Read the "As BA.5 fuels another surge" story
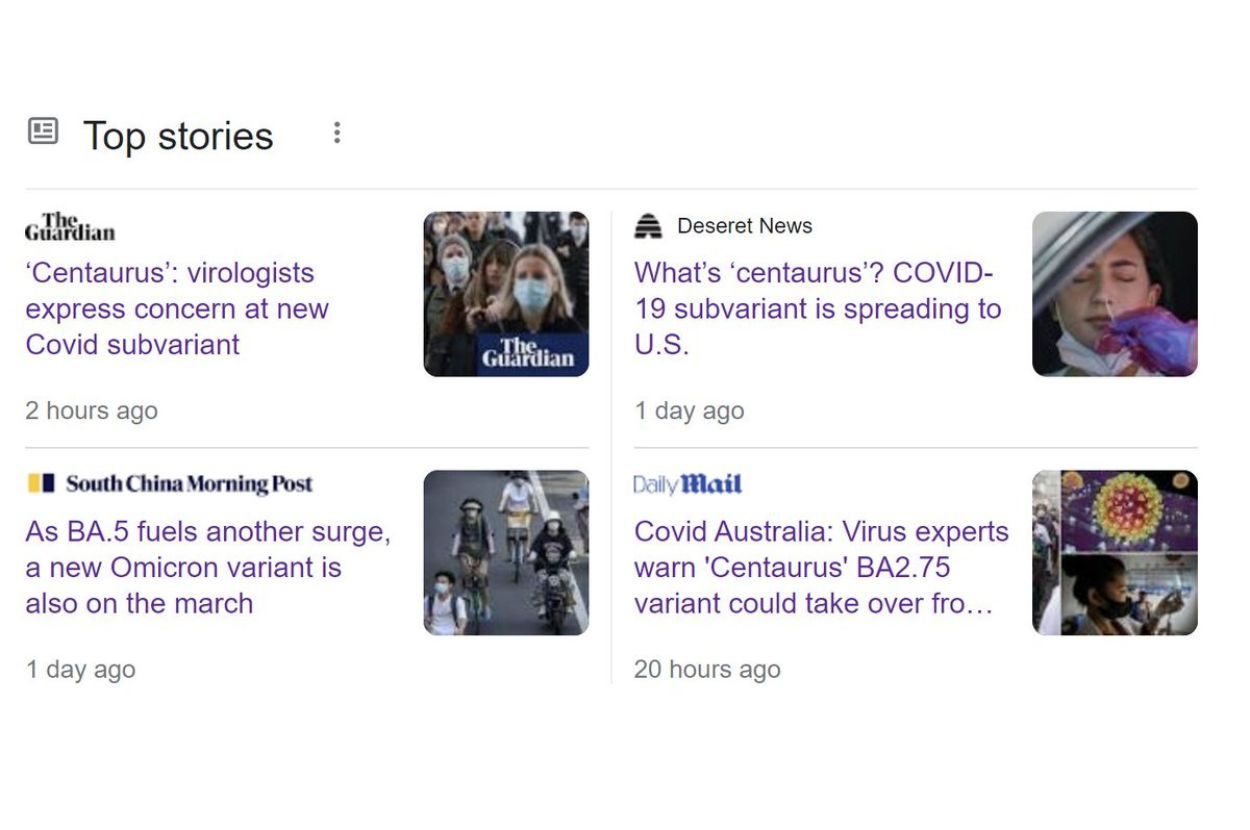The height and width of the screenshot is (830, 1250). tap(208, 567)
